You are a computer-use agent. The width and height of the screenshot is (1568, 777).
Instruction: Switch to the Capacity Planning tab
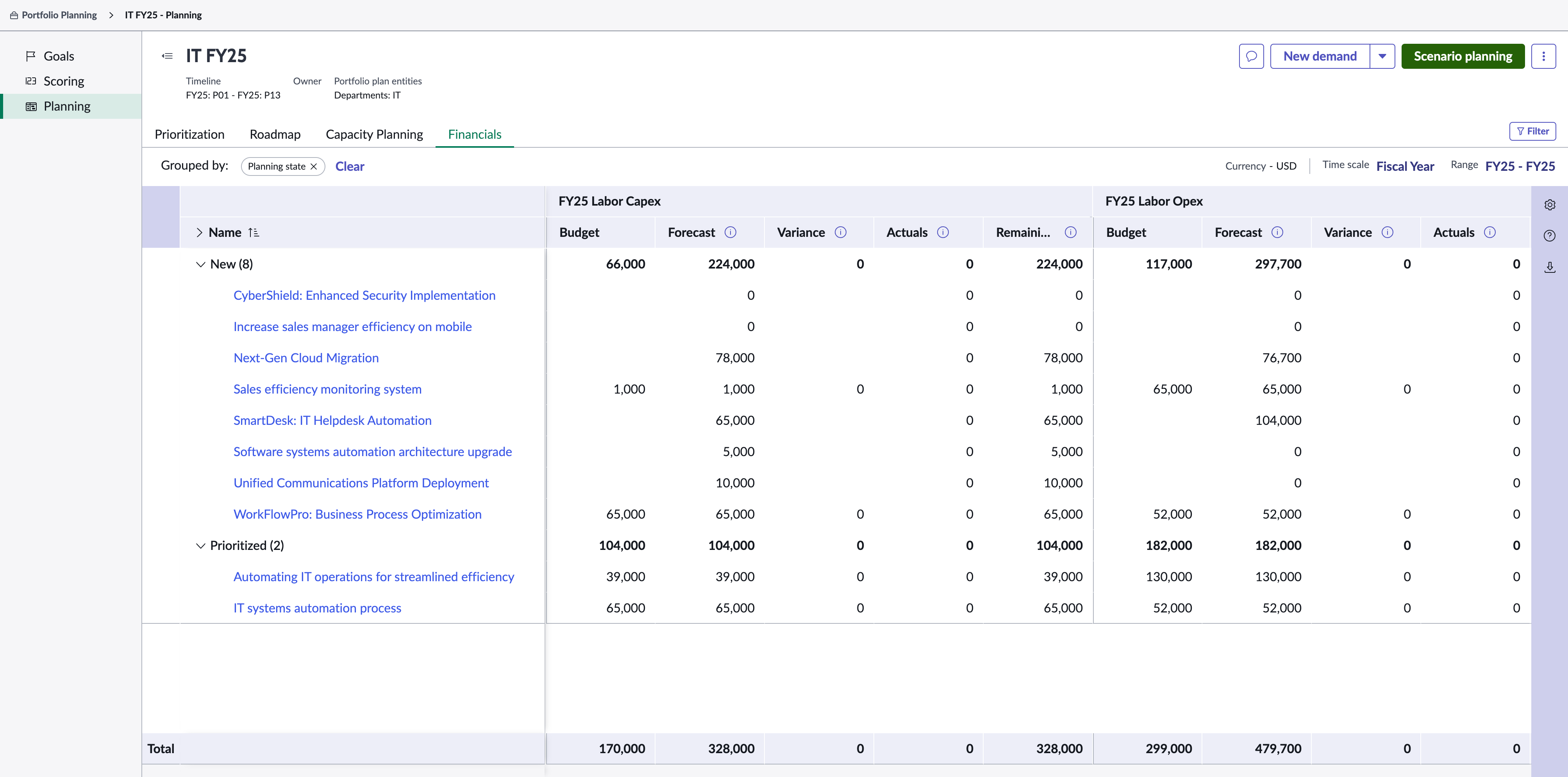click(x=374, y=134)
